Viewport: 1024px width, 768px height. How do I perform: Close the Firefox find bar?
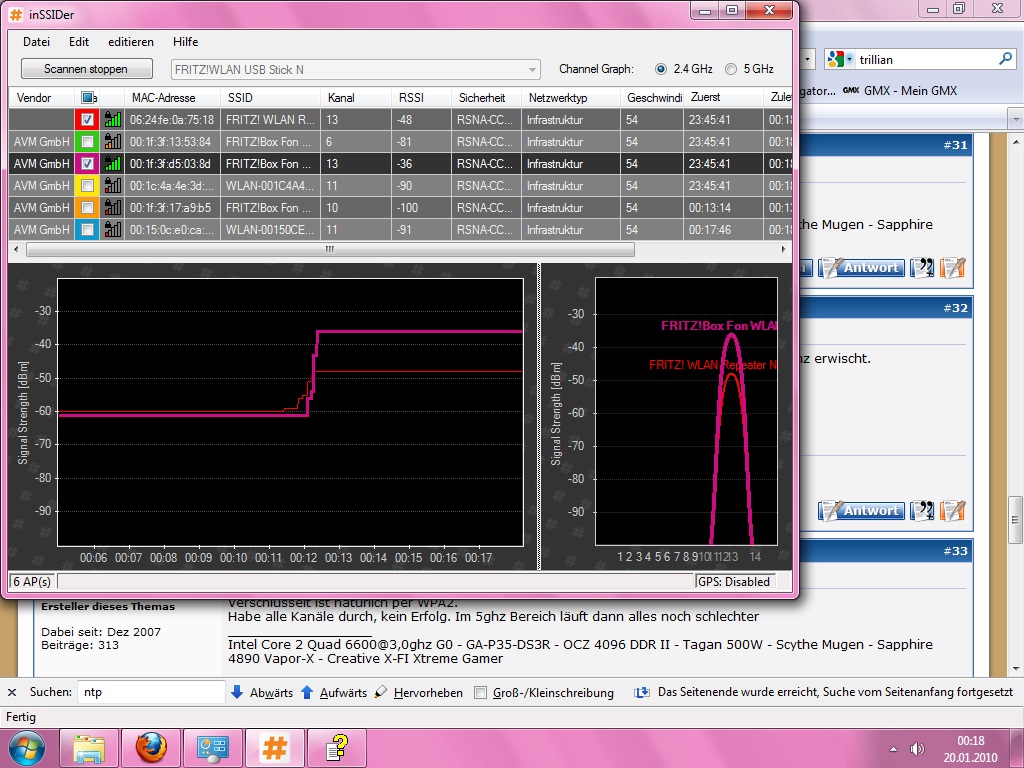(12, 692)
